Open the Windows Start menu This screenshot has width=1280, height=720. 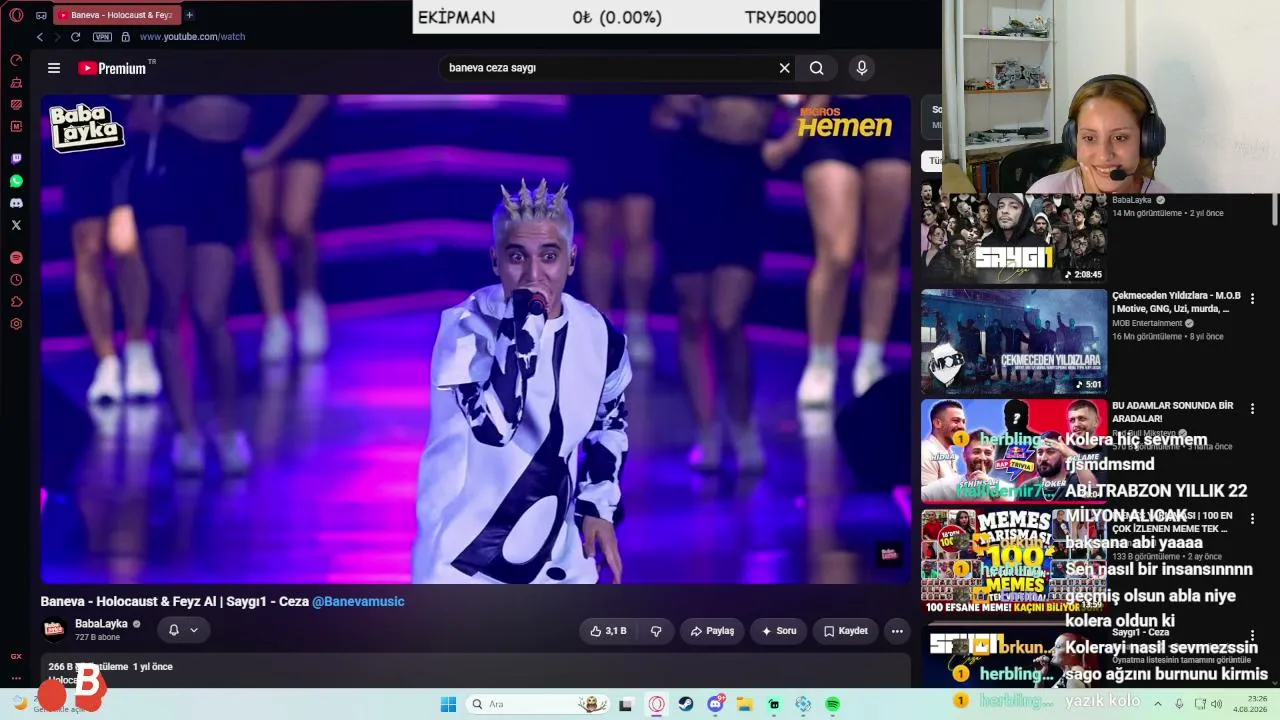tap(448, 704)
